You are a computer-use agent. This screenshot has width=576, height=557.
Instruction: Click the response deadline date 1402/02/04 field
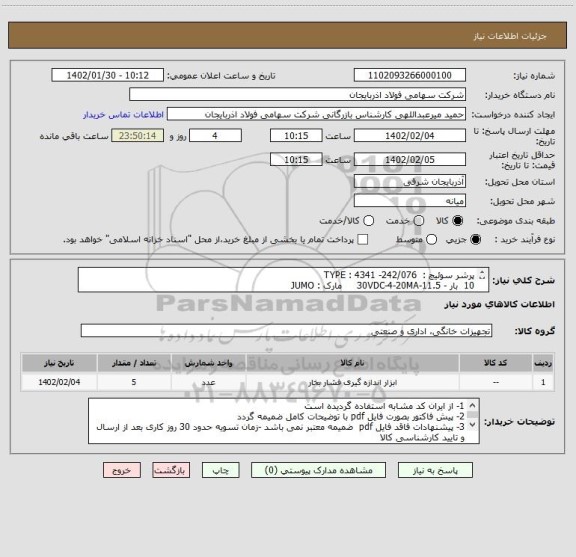(x=410, y=136)
